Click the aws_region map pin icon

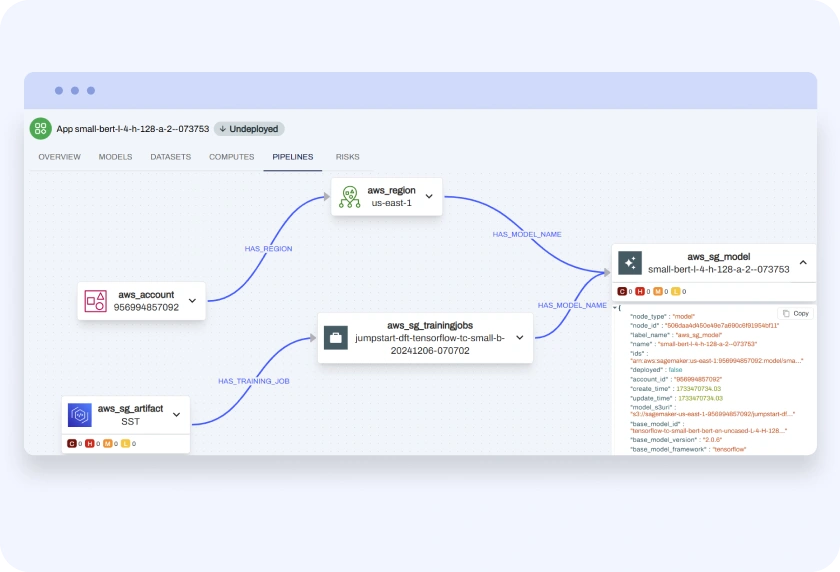(349, 197)
